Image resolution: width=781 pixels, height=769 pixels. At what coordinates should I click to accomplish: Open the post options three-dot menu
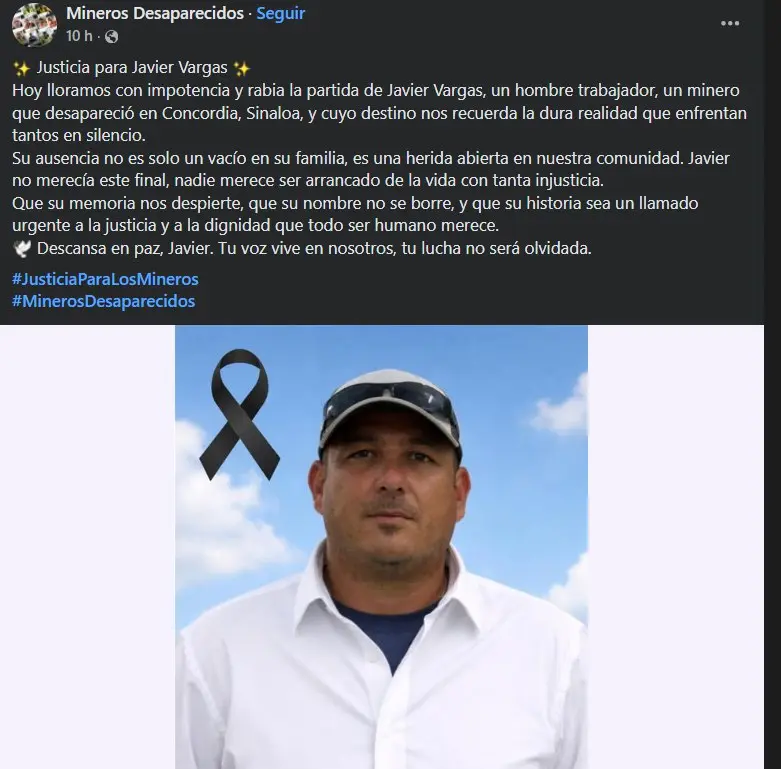coord(730,23)
